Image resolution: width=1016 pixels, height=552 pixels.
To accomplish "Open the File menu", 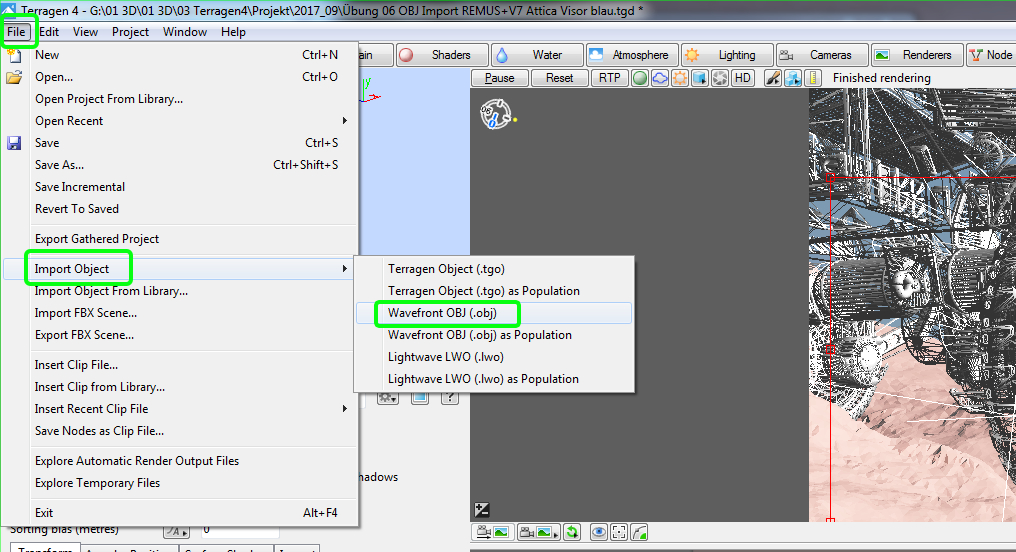I will (16, 32).
